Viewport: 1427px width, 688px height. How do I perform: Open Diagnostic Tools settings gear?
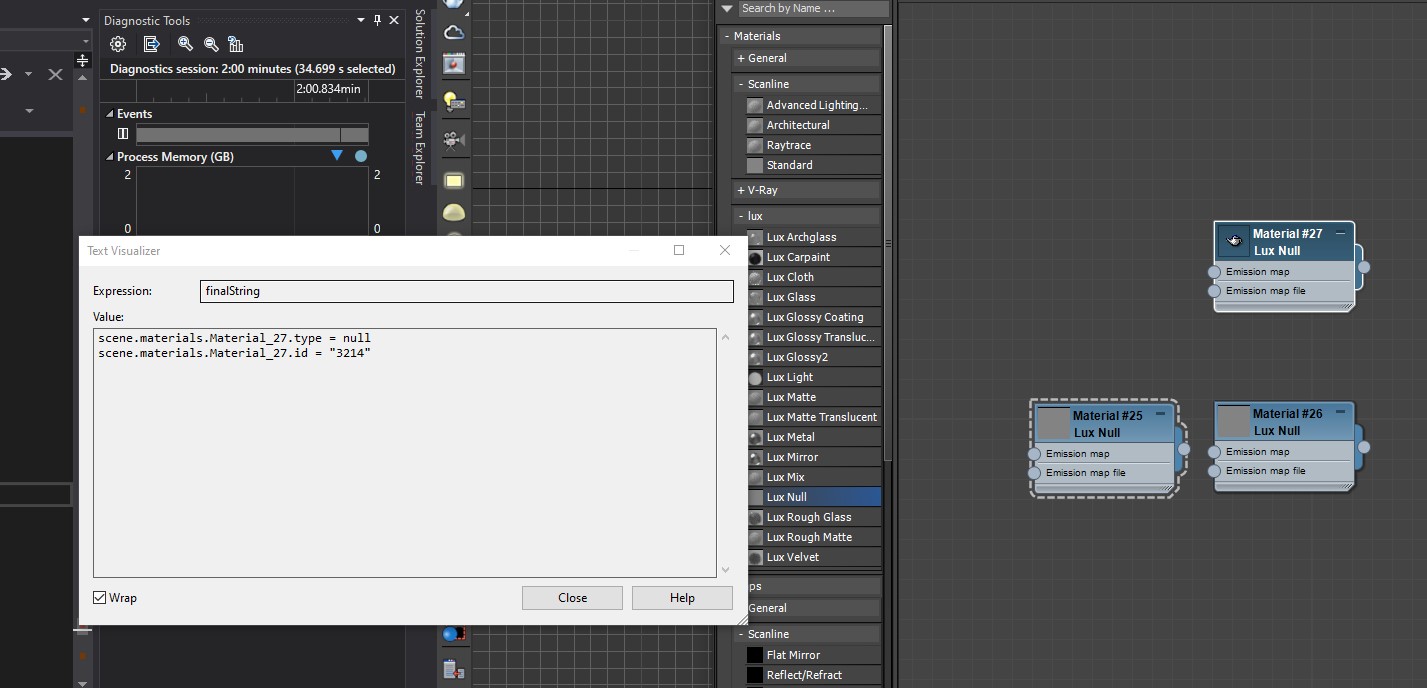tap(118, 44)
